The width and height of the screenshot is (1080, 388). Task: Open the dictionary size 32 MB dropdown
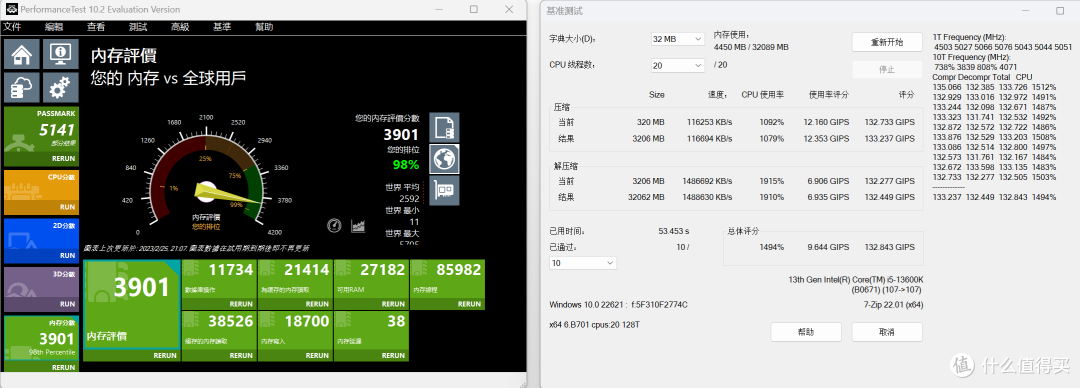coord(678,39)
